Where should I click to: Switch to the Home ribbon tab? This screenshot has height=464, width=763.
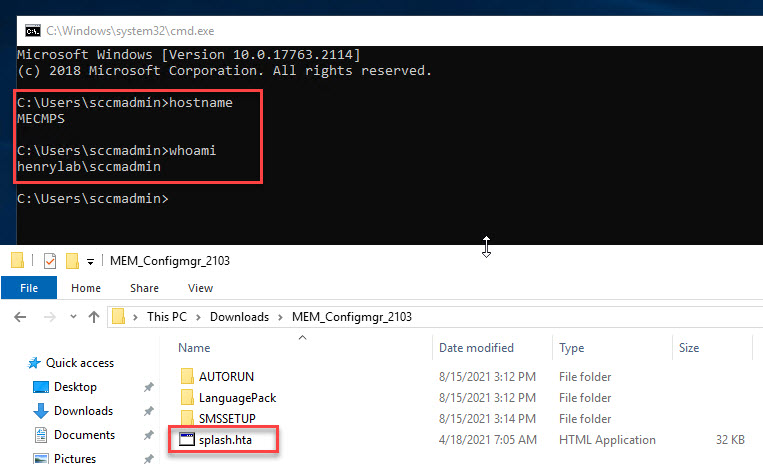click(85, 288)
